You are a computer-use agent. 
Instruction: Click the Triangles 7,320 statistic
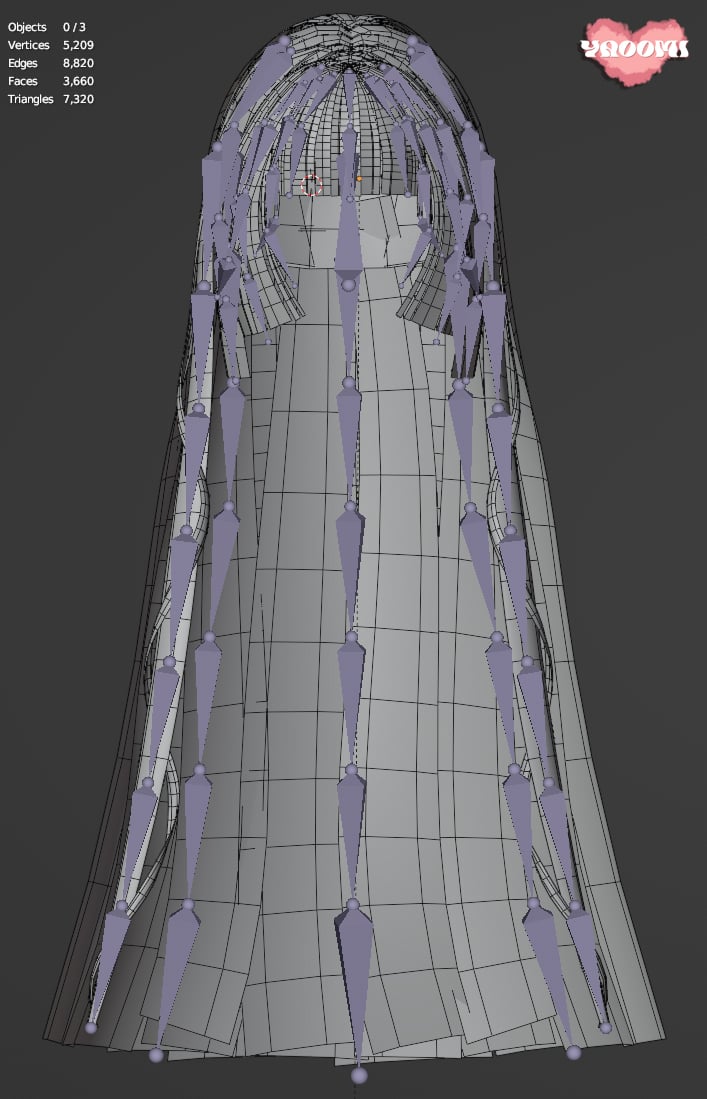pos(50,100)
